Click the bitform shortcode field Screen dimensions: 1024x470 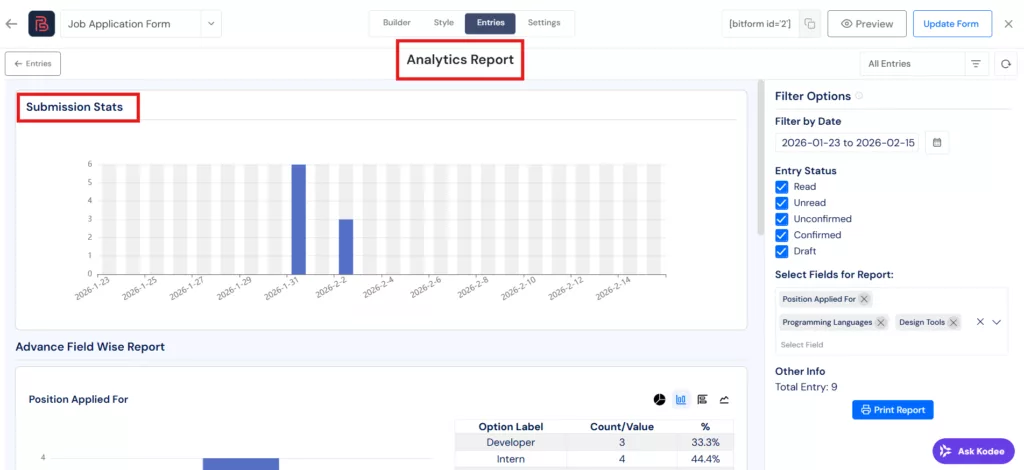pos(760,24)
